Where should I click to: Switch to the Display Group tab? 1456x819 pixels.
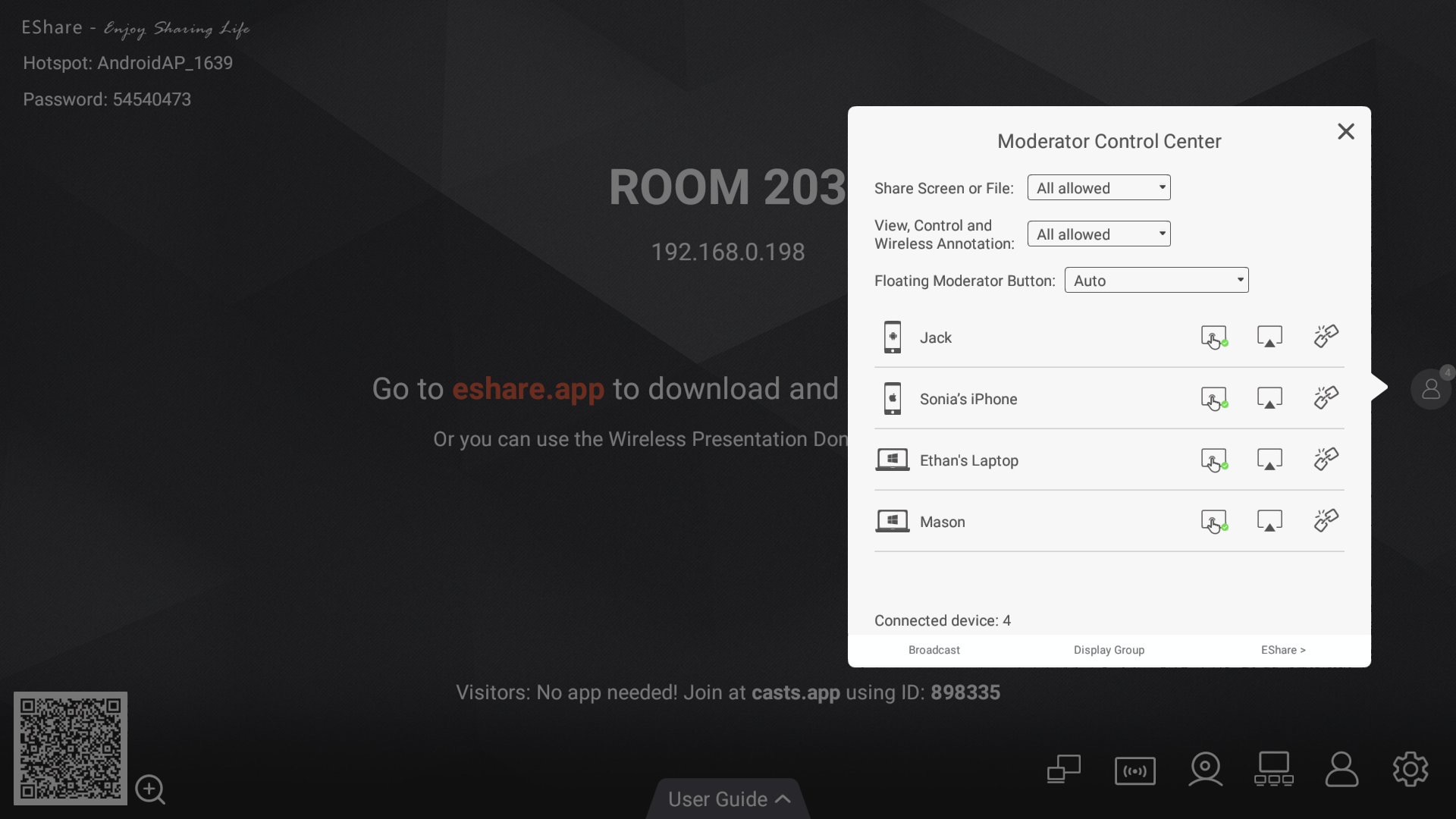point(1109,651)
